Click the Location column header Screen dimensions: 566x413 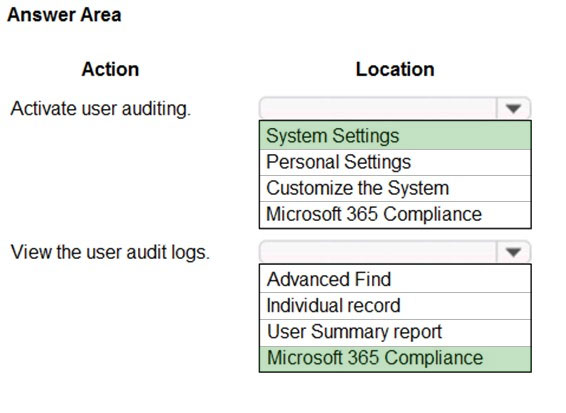click(395, 69)
